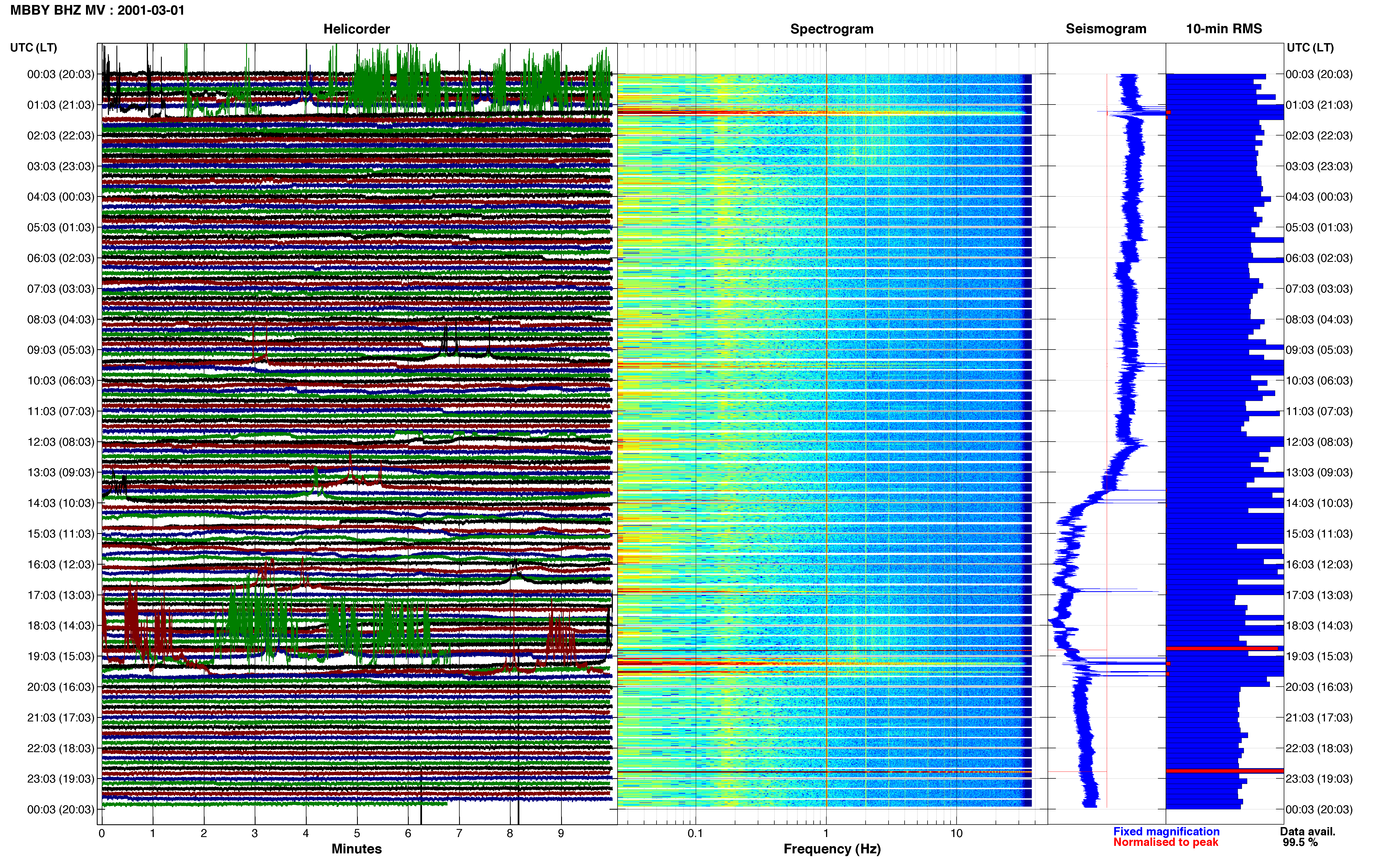1388x868 pixels.
Task: Click the left '05:03 (01:03)' time label
Action: (x=61, y=227)
